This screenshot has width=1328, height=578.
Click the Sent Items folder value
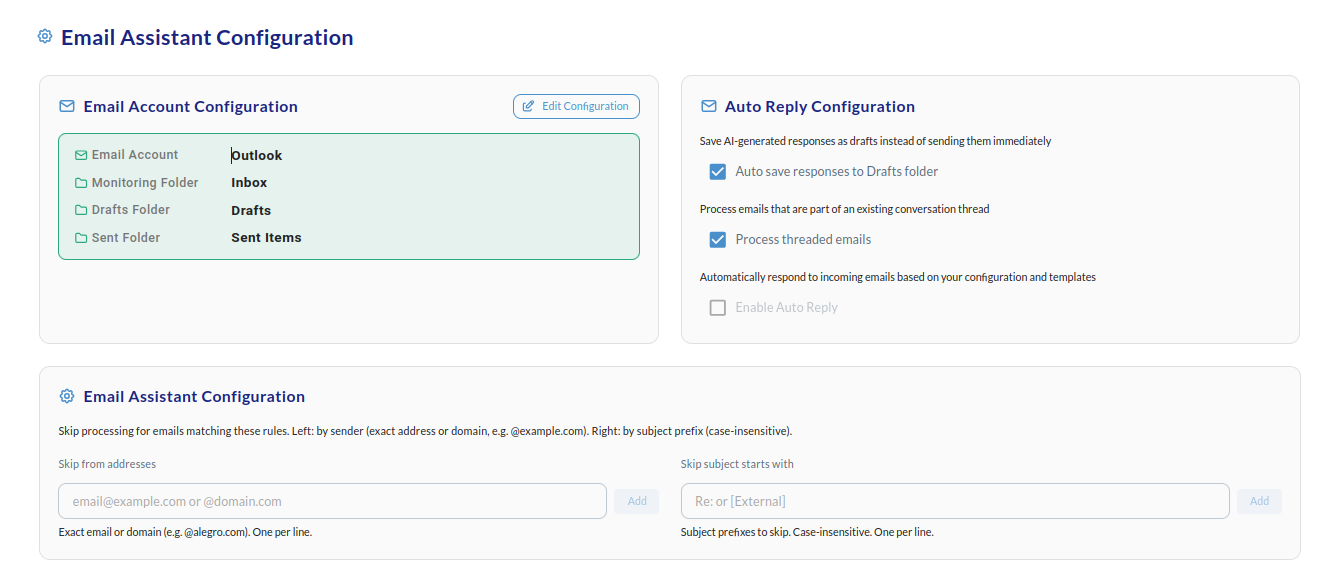click(x=266, y=238)
